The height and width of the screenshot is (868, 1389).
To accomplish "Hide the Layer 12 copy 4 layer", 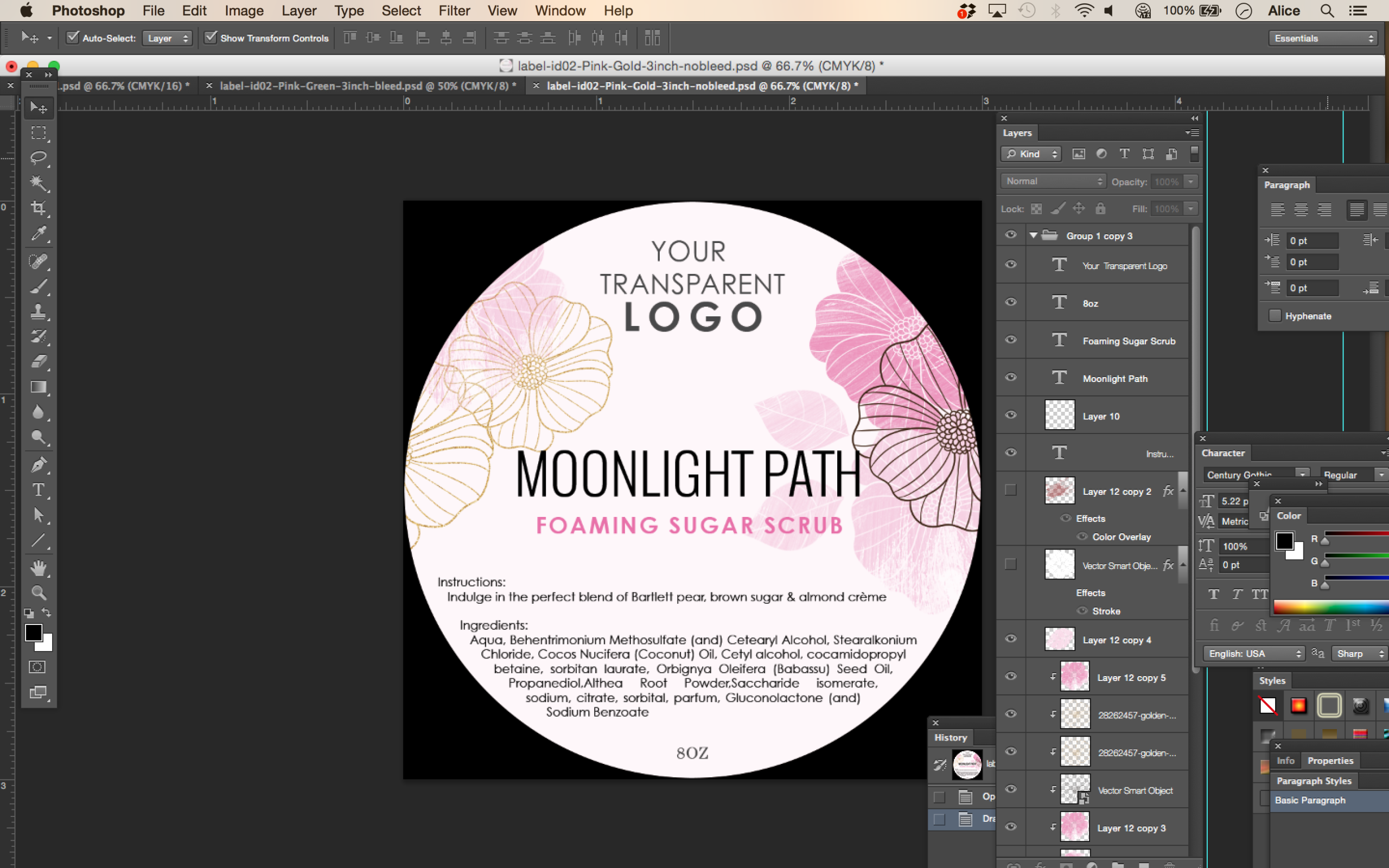I will [x=1011, y=639].
